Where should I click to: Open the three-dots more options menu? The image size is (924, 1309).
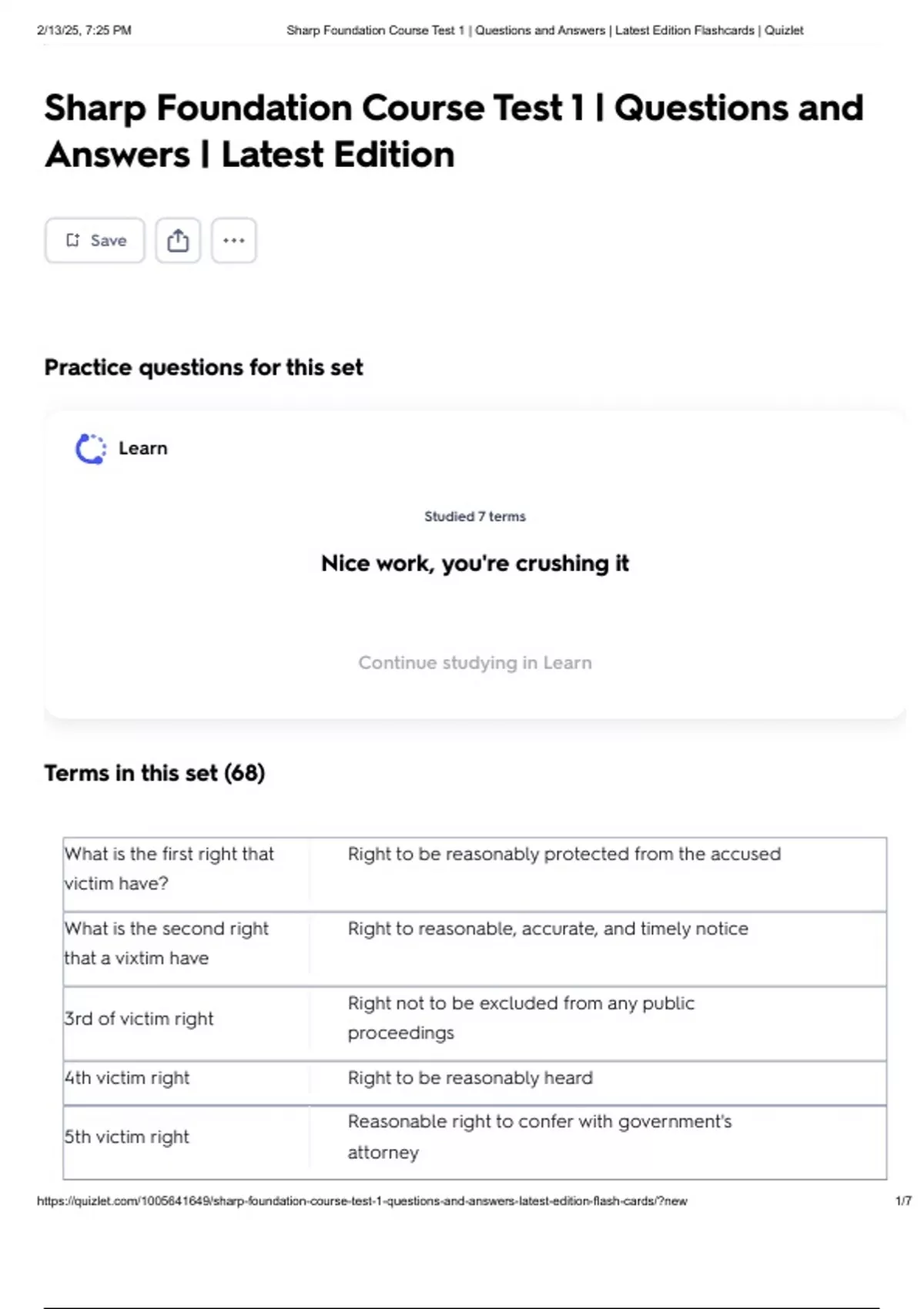coord(234,240)
